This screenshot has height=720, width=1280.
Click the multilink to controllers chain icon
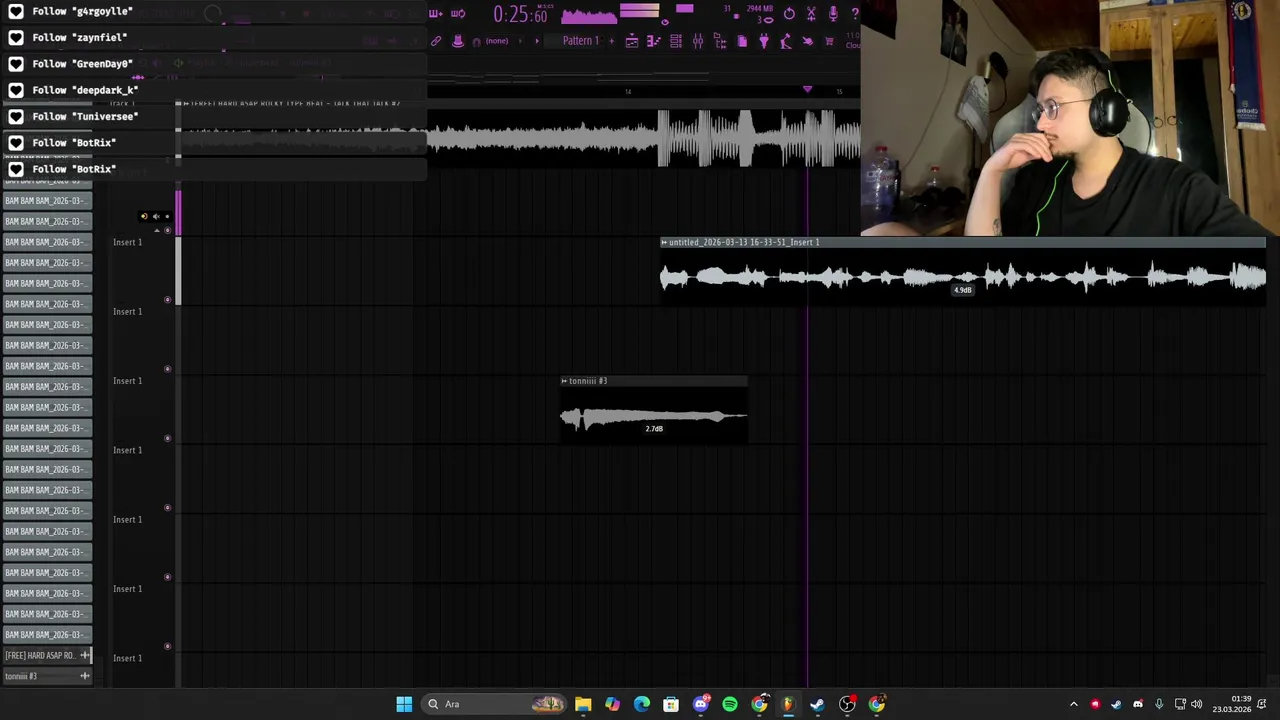[436, 41]
